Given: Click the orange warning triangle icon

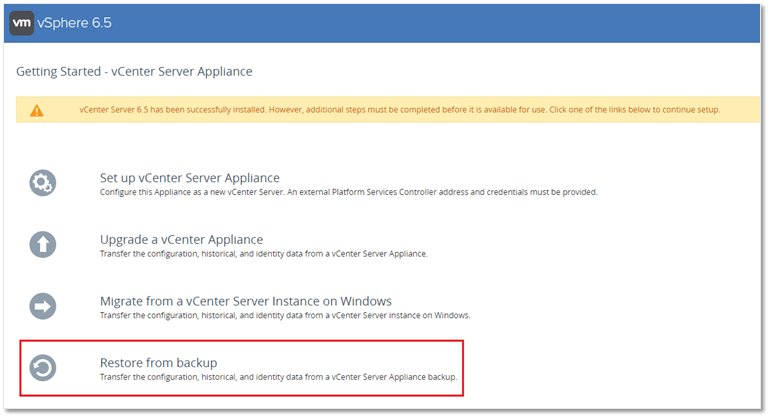Looking at the screenshot, I should (37, 111).
